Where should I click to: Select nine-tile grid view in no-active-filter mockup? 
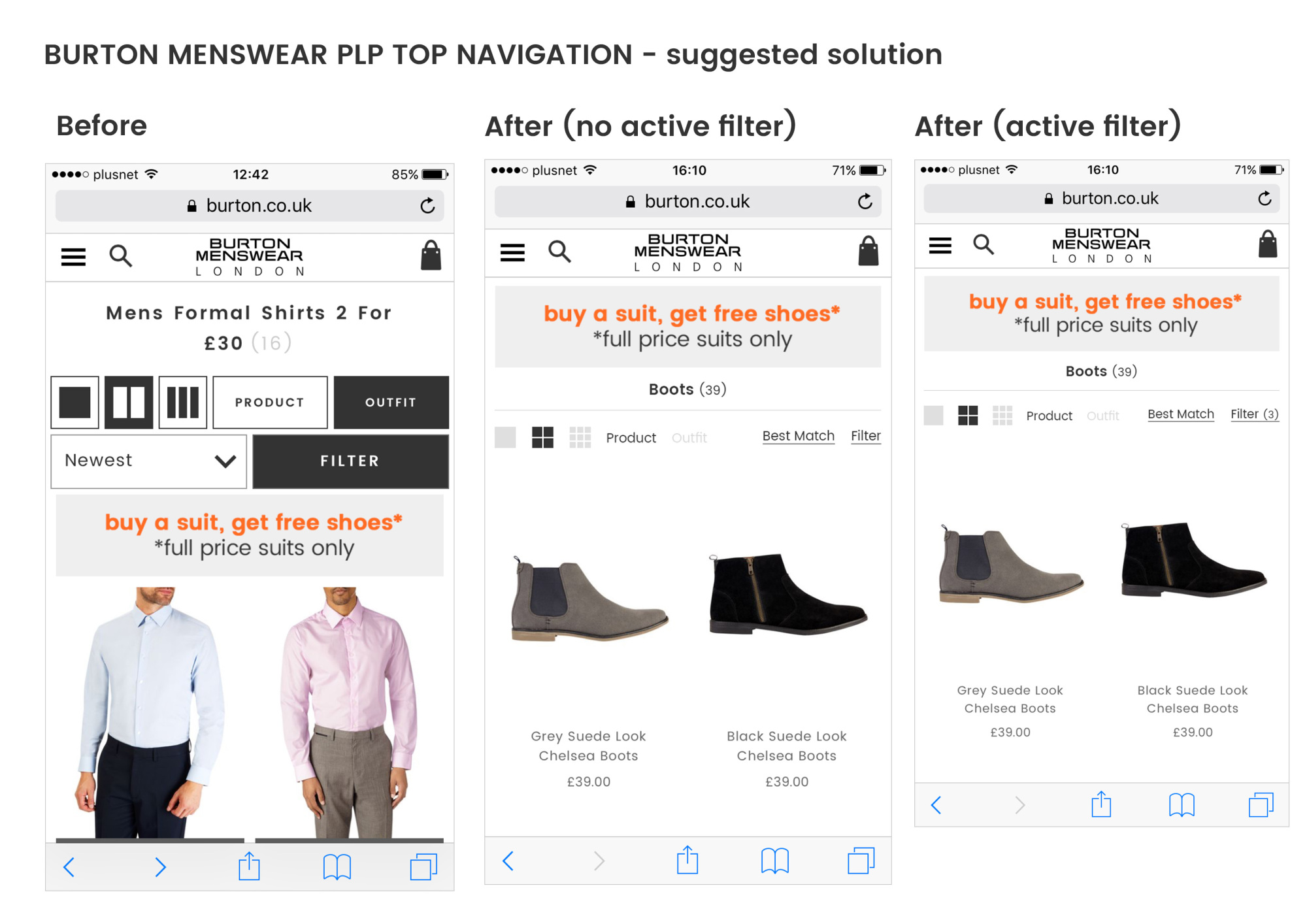(580, 437)
